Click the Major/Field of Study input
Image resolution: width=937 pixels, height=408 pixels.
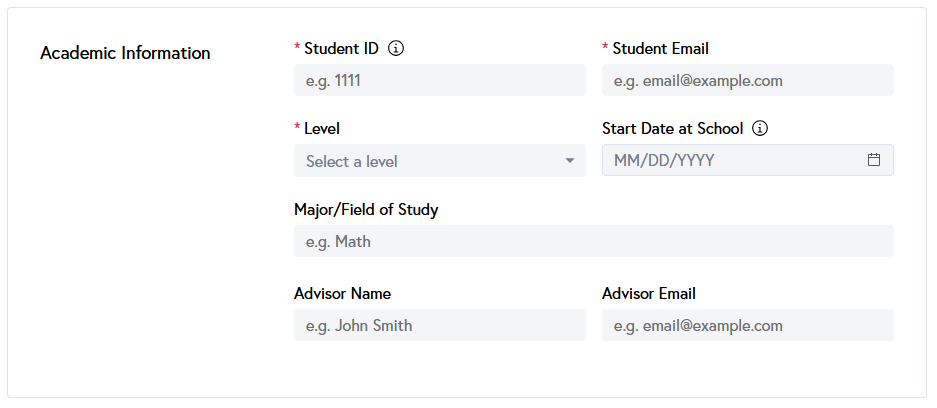594,241
